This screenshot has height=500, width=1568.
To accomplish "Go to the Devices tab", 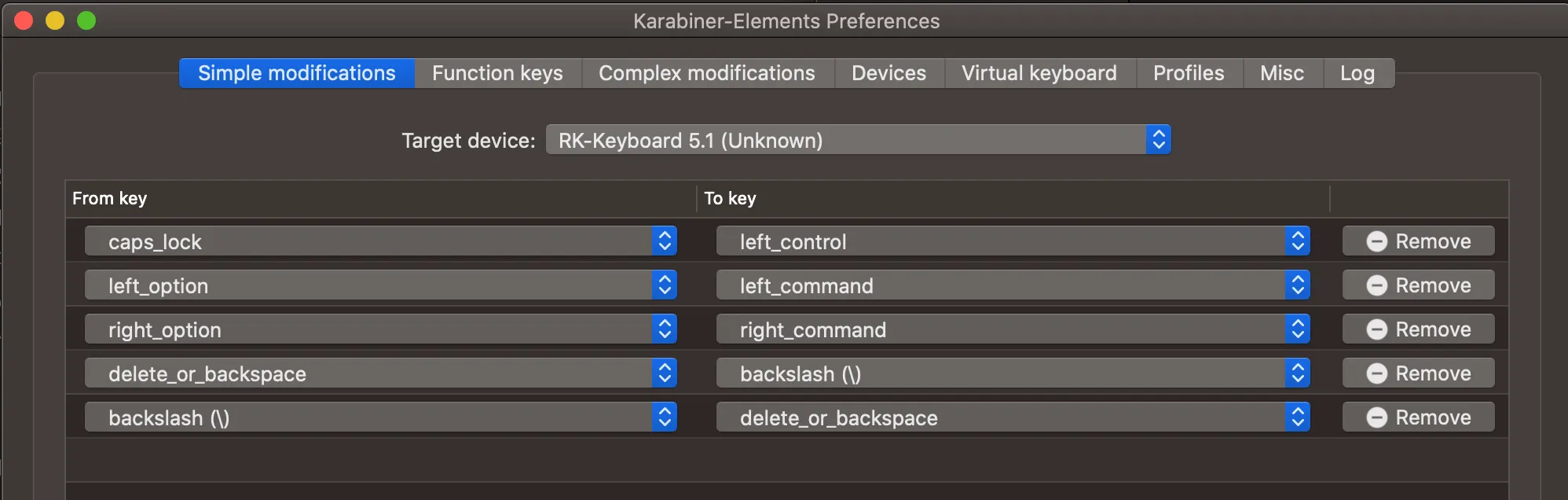I will 888,73.
